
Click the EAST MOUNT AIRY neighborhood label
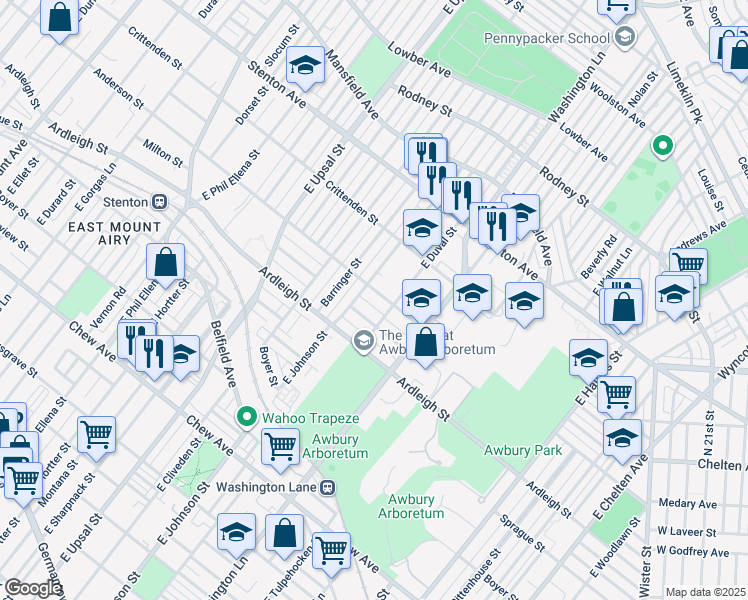(114, 233)
